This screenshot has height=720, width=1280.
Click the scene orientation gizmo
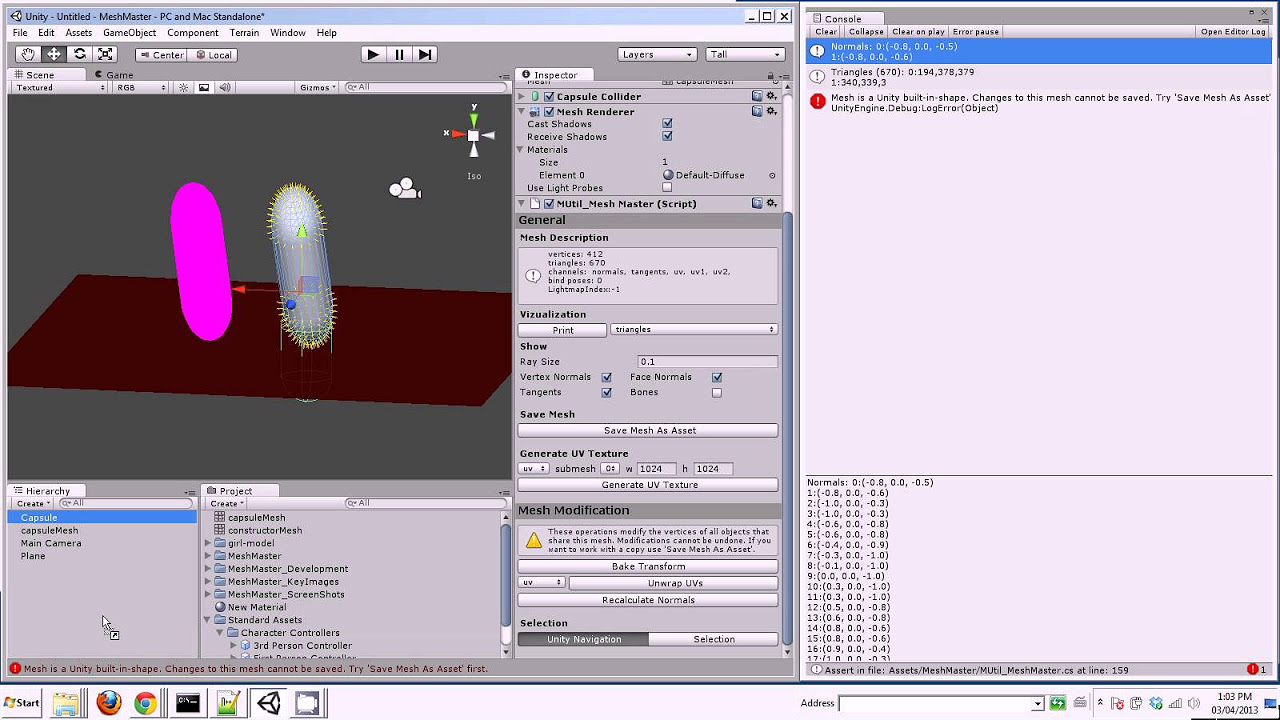(x=473, y=134)
